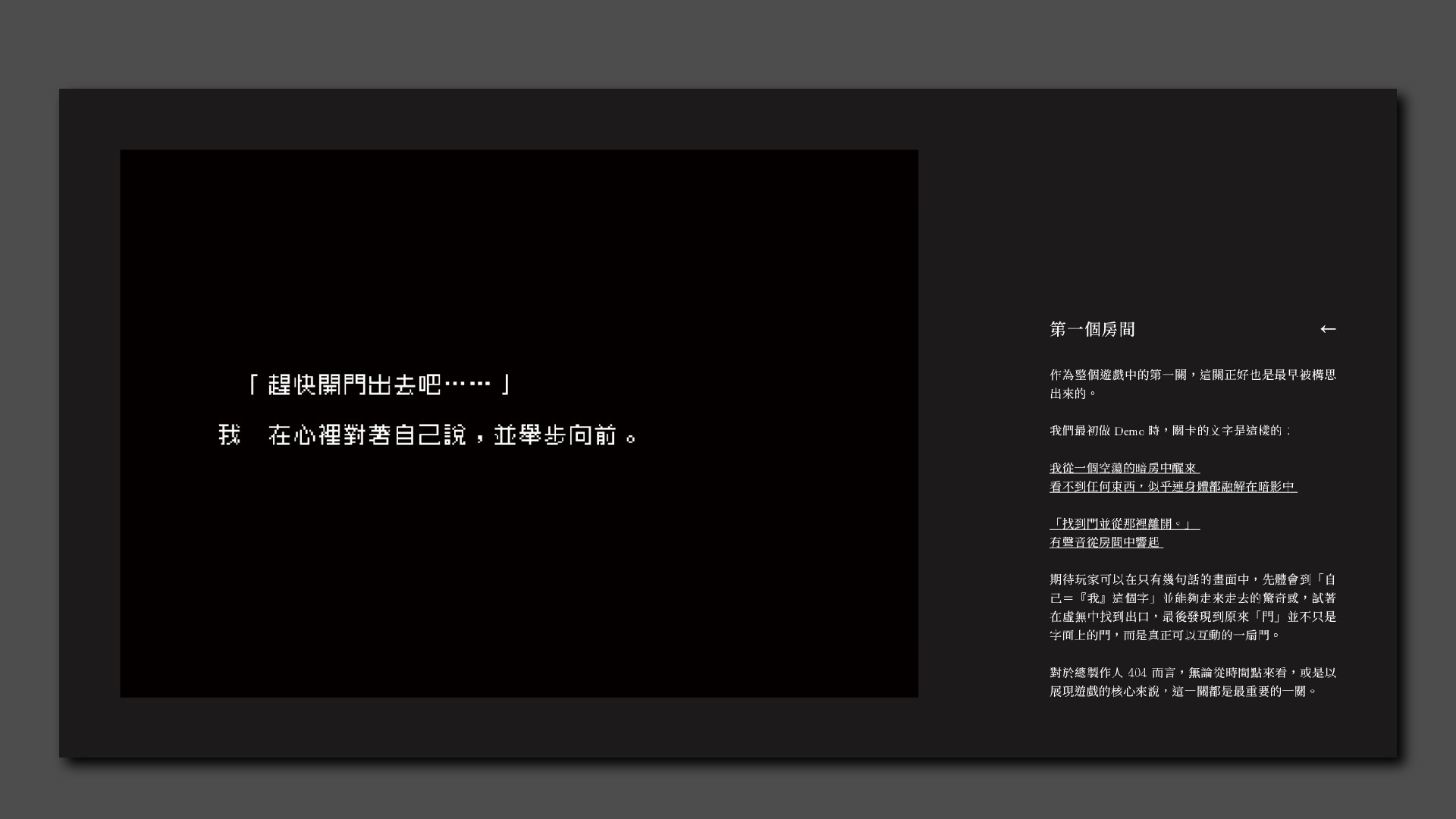Click the dialogue 「趕快開門出去吧……」 in screenshot
Screen dimensions: 1456x819
click(x=378, y=384)
